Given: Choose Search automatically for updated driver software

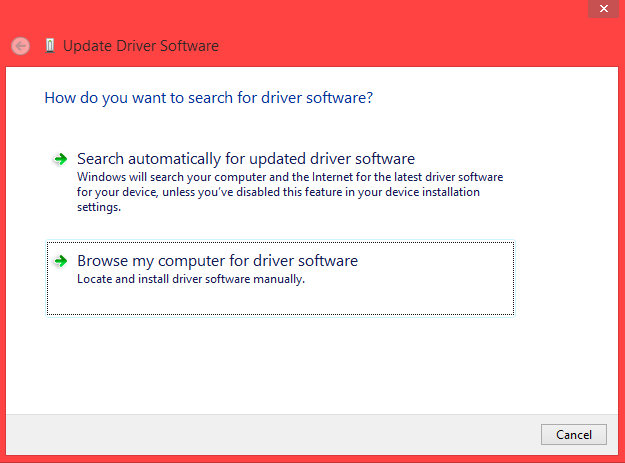Looking at the screenshot, I should [280, 182].
